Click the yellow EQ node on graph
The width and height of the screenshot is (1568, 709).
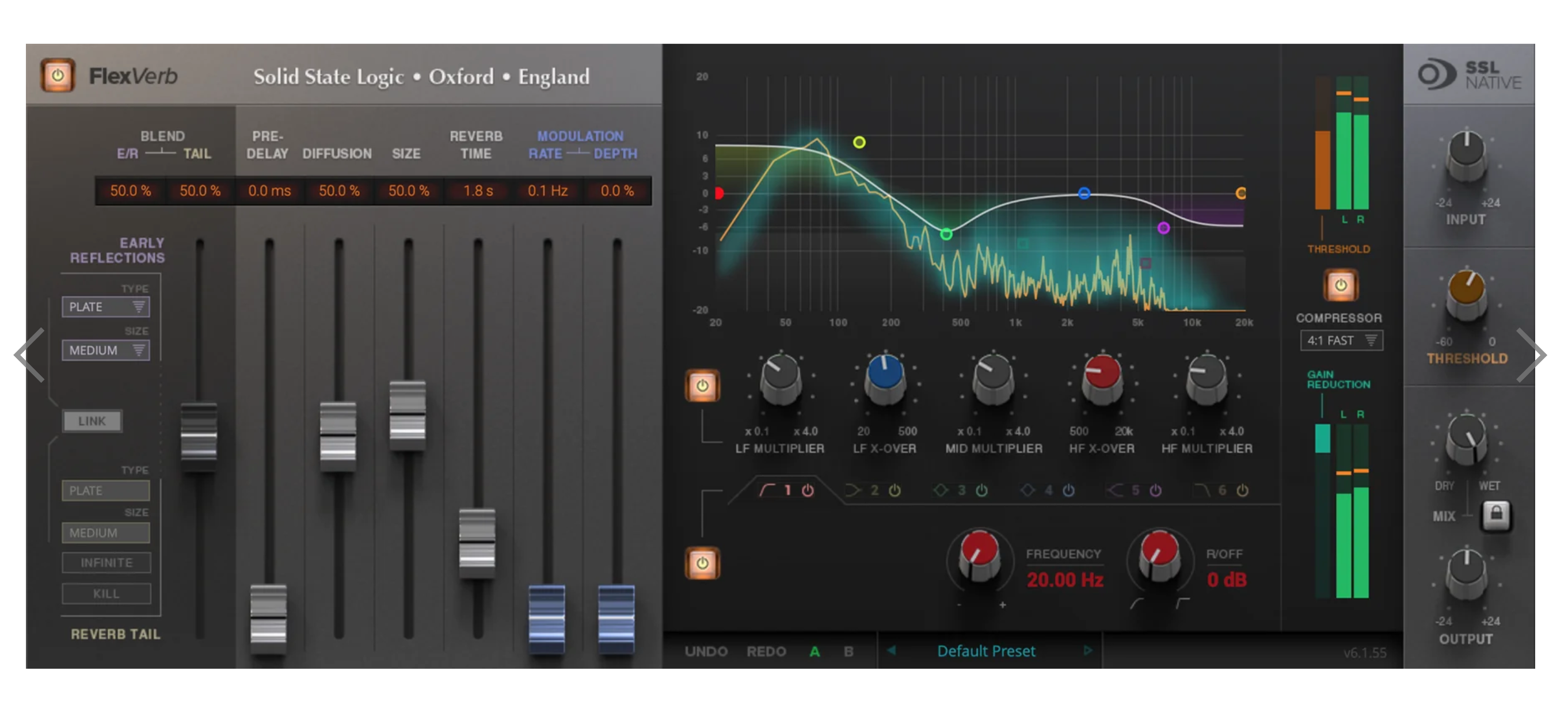point(859,142)
